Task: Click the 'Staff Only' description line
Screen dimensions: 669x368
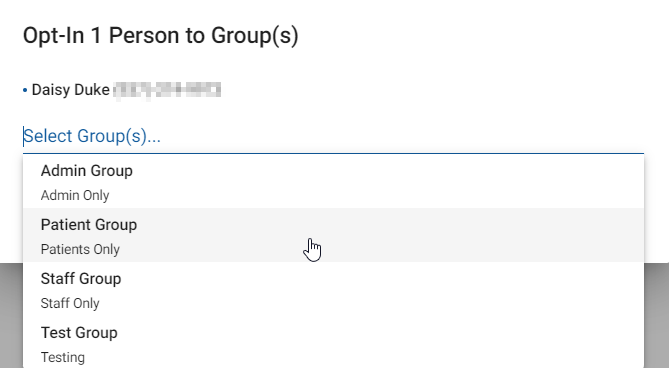Action: (x=70, y=303)
